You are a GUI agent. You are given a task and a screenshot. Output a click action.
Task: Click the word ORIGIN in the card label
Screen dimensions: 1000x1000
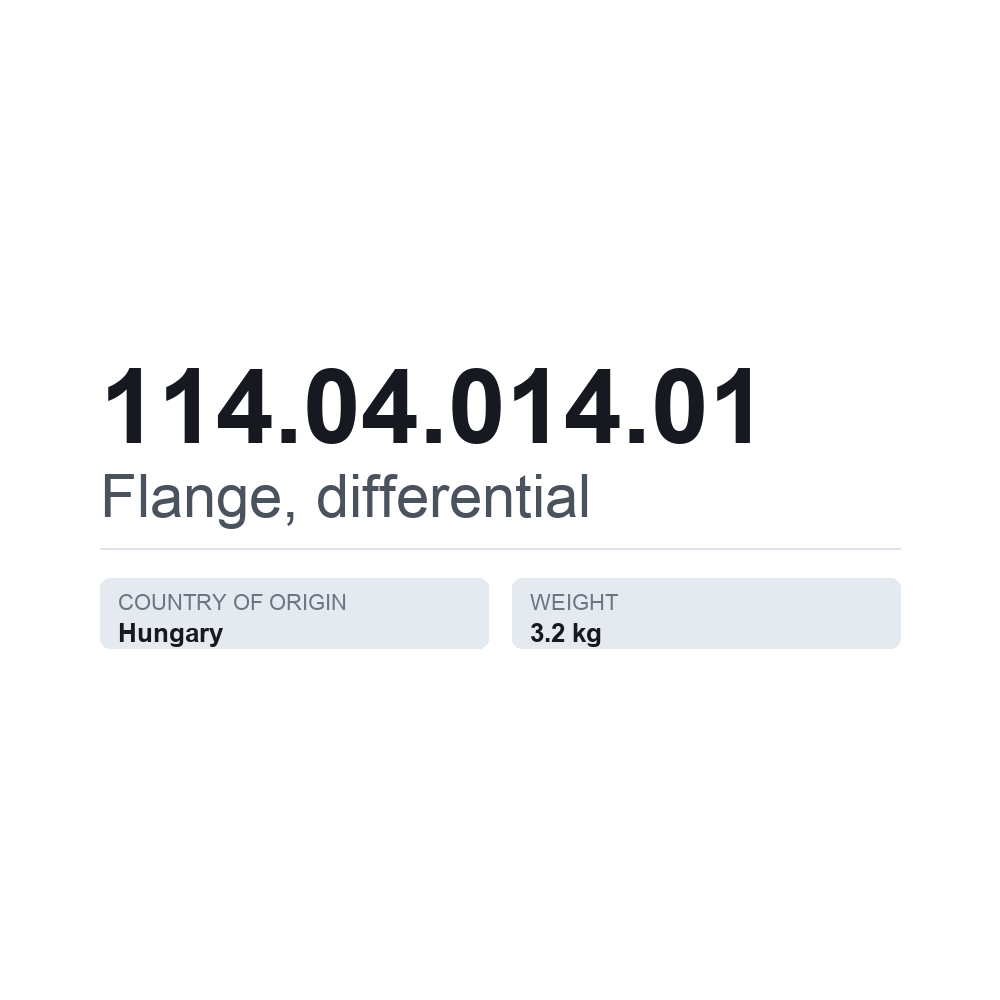point(307,602)
